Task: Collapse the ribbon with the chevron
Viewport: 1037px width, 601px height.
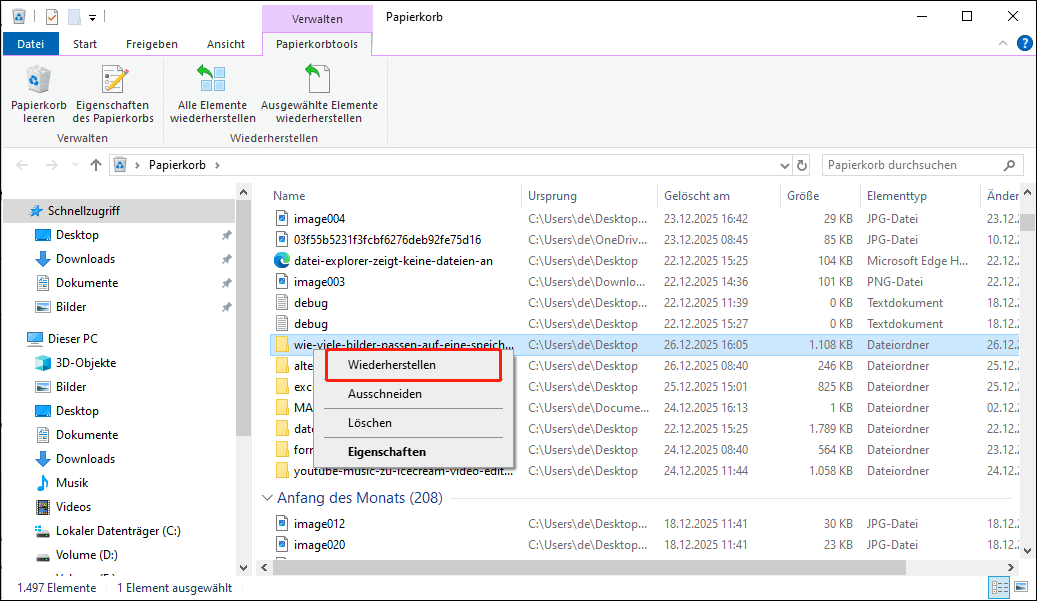Action: 1003,44
